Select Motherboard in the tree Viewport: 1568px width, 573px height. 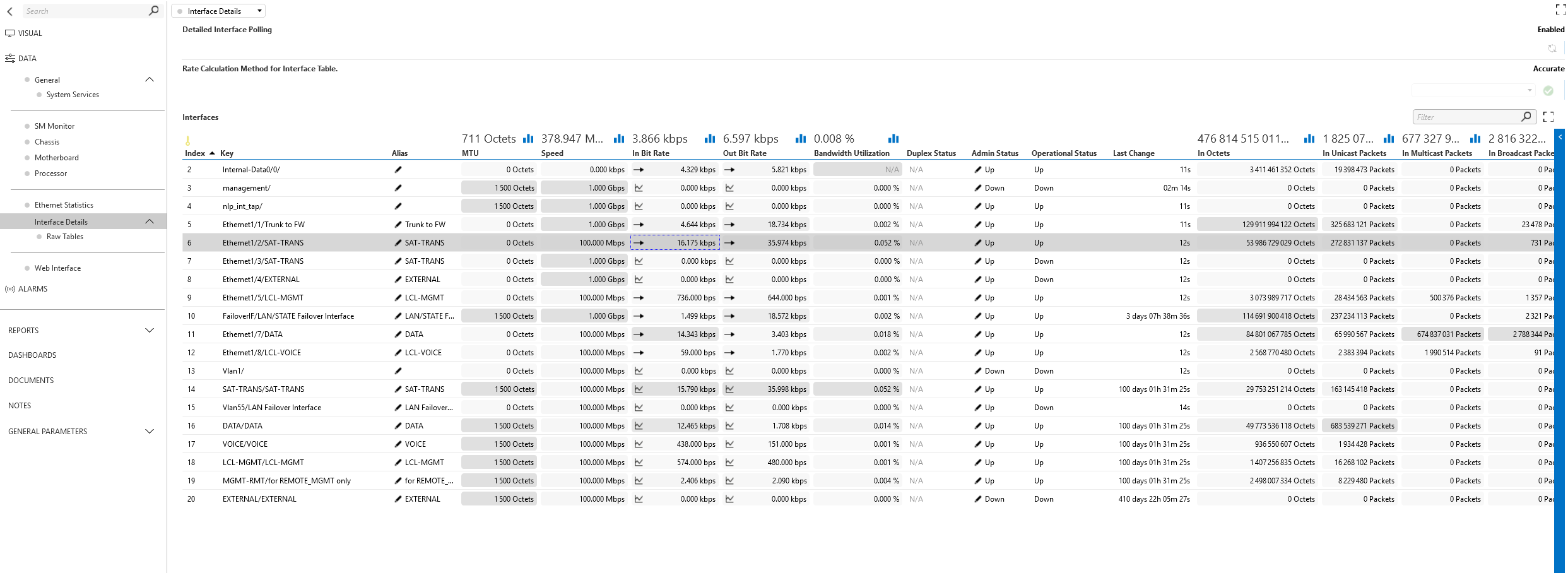click(x=57, y=158)
